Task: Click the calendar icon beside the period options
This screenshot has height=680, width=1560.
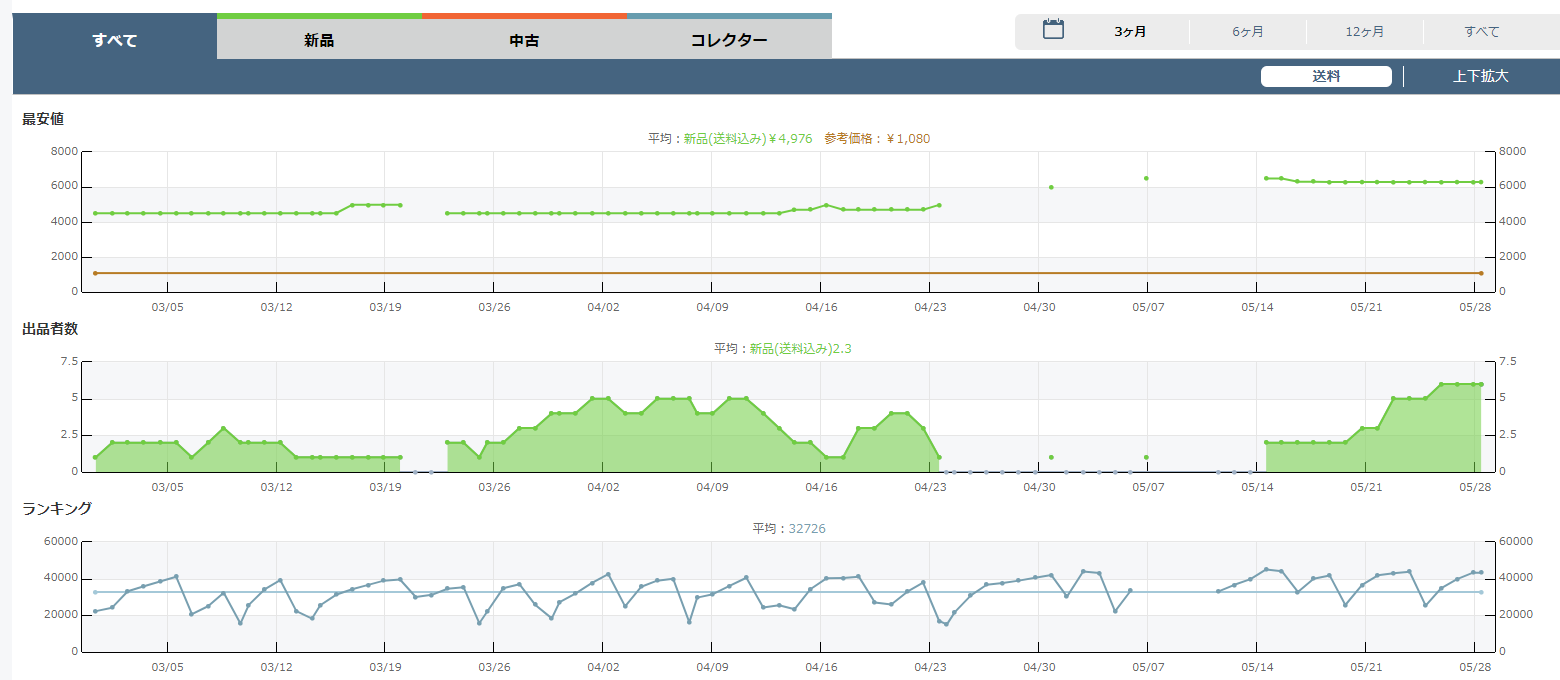Action: coord(1053,30)
